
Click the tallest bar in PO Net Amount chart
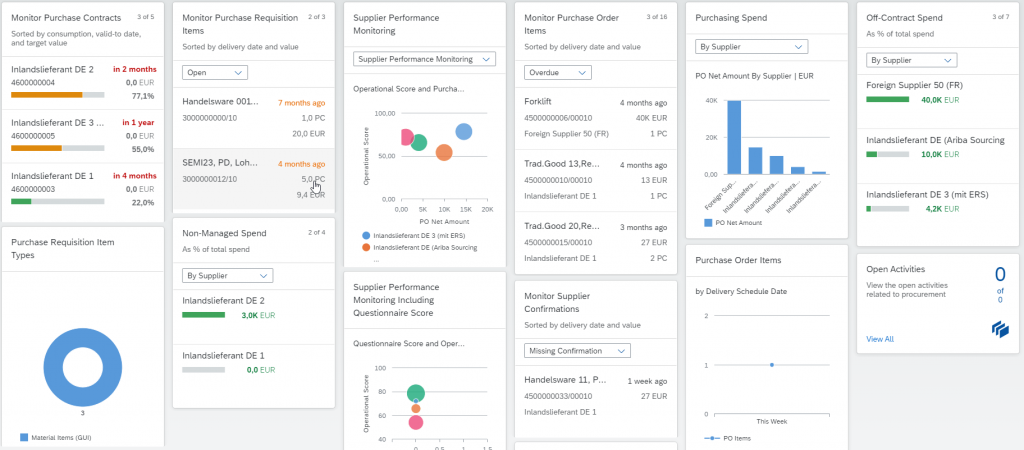point(734,138)
